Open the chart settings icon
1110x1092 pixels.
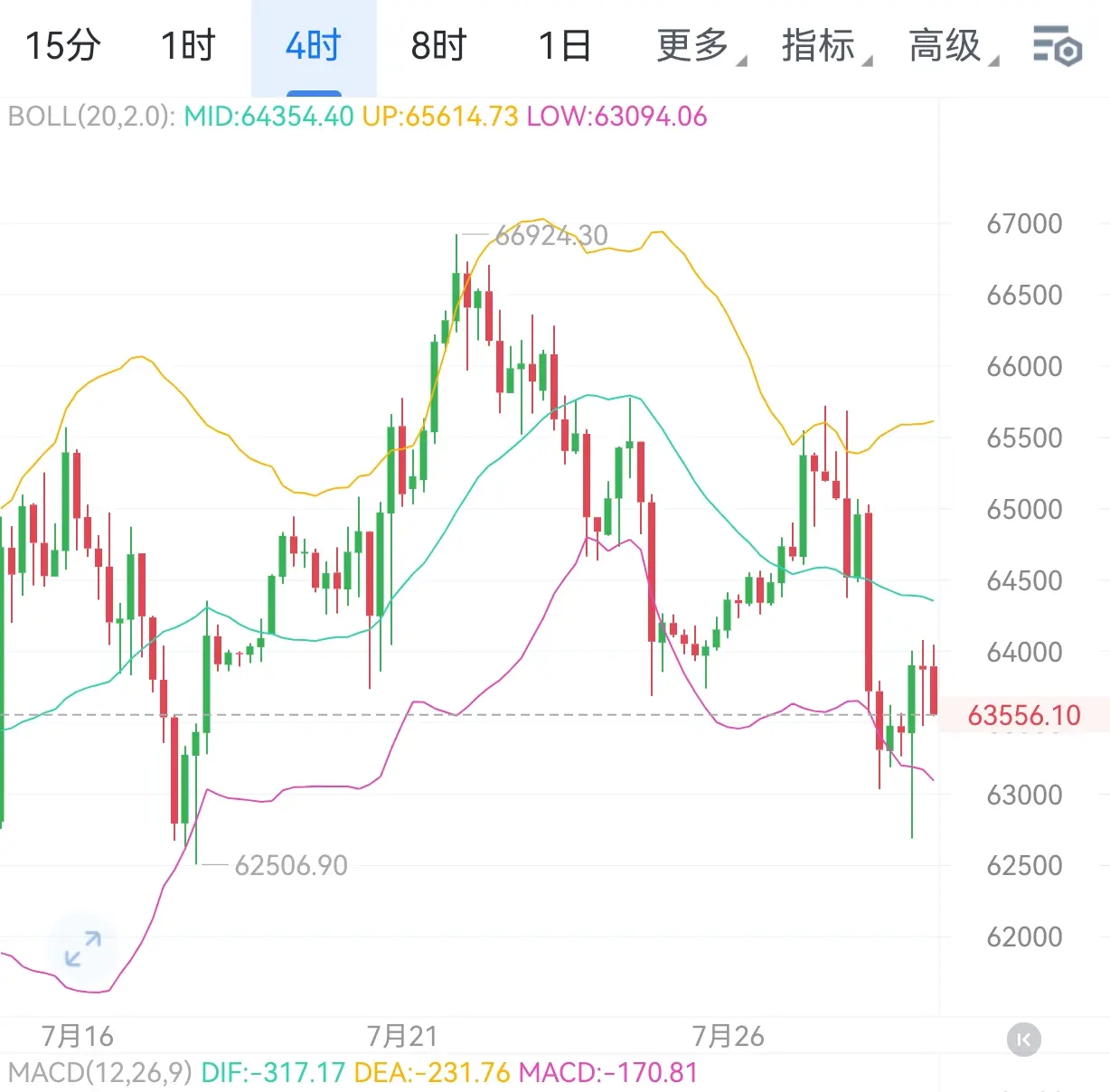click(1057, 46)
